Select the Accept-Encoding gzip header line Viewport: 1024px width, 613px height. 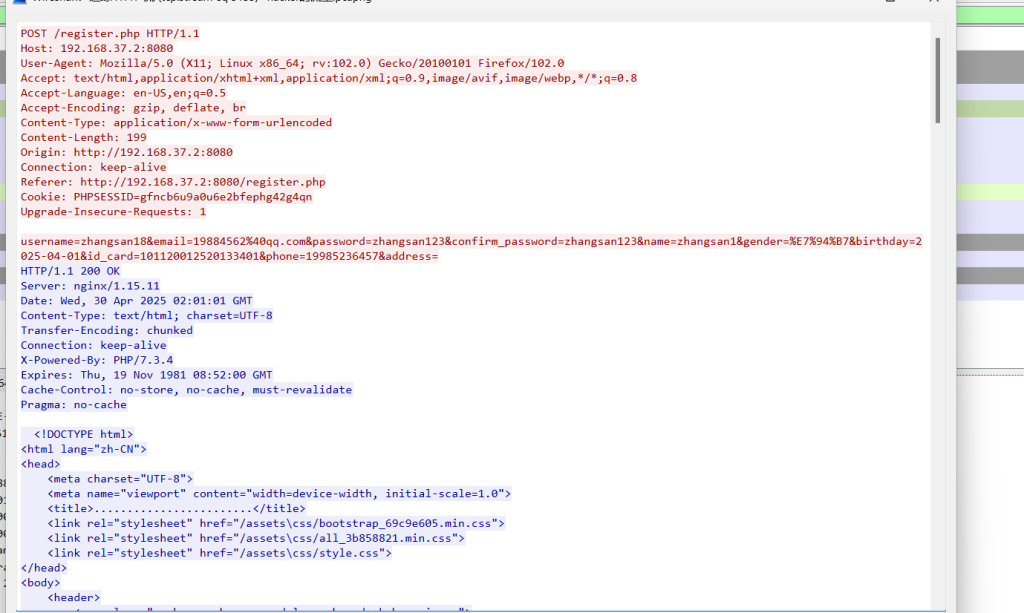(x=133, y=108)
